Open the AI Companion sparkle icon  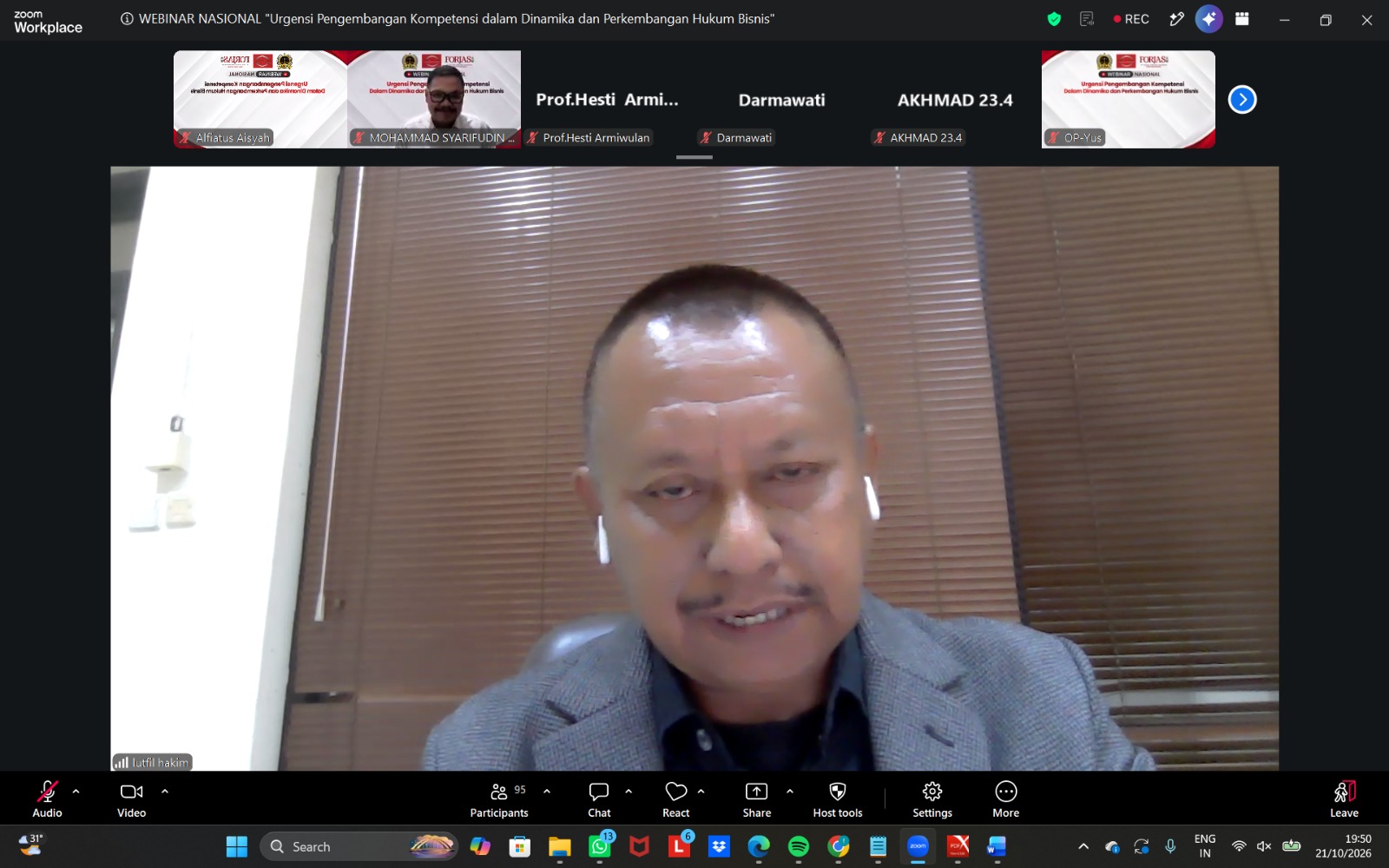[x=1208, y=19]
